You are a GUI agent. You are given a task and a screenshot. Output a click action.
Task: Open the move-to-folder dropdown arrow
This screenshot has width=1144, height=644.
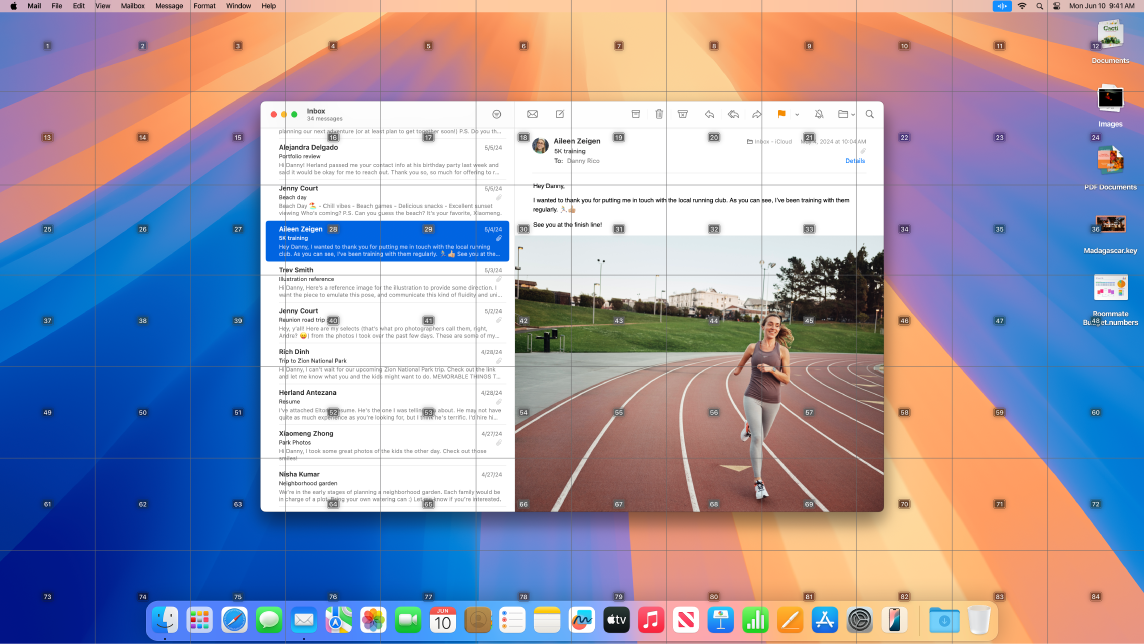[854, 114]
